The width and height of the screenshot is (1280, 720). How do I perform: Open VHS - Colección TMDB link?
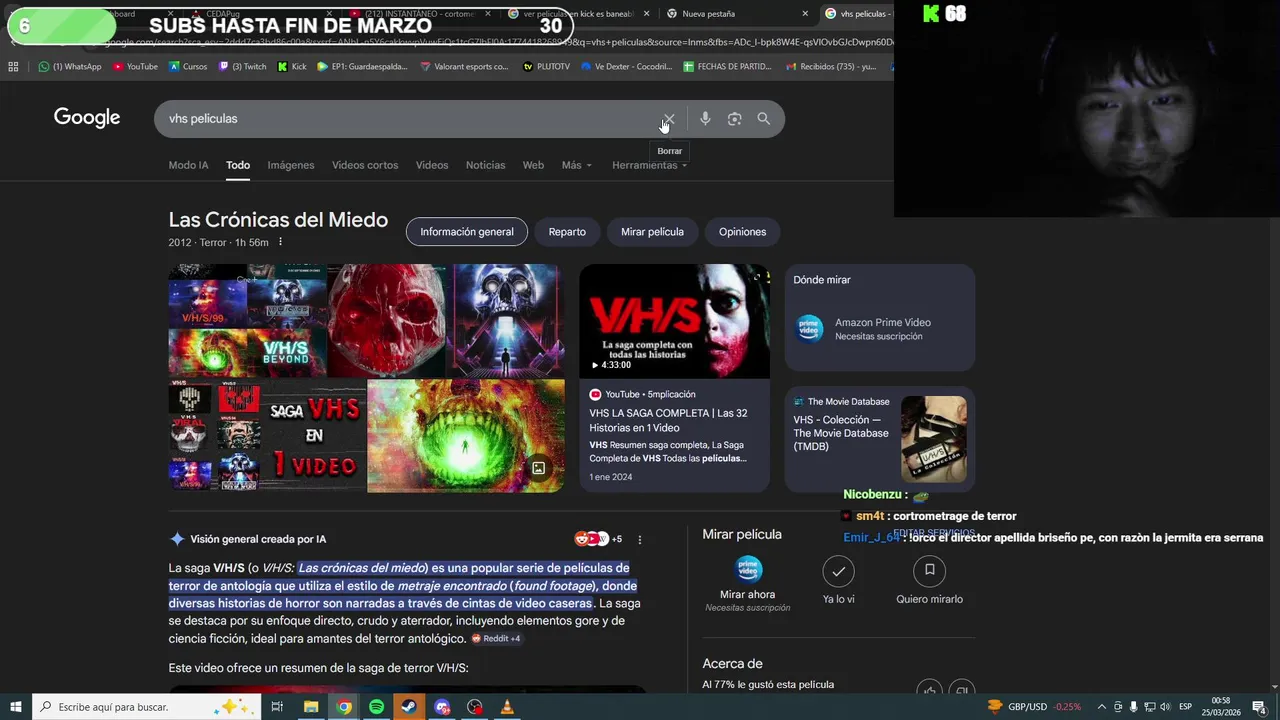click(841, 433)
